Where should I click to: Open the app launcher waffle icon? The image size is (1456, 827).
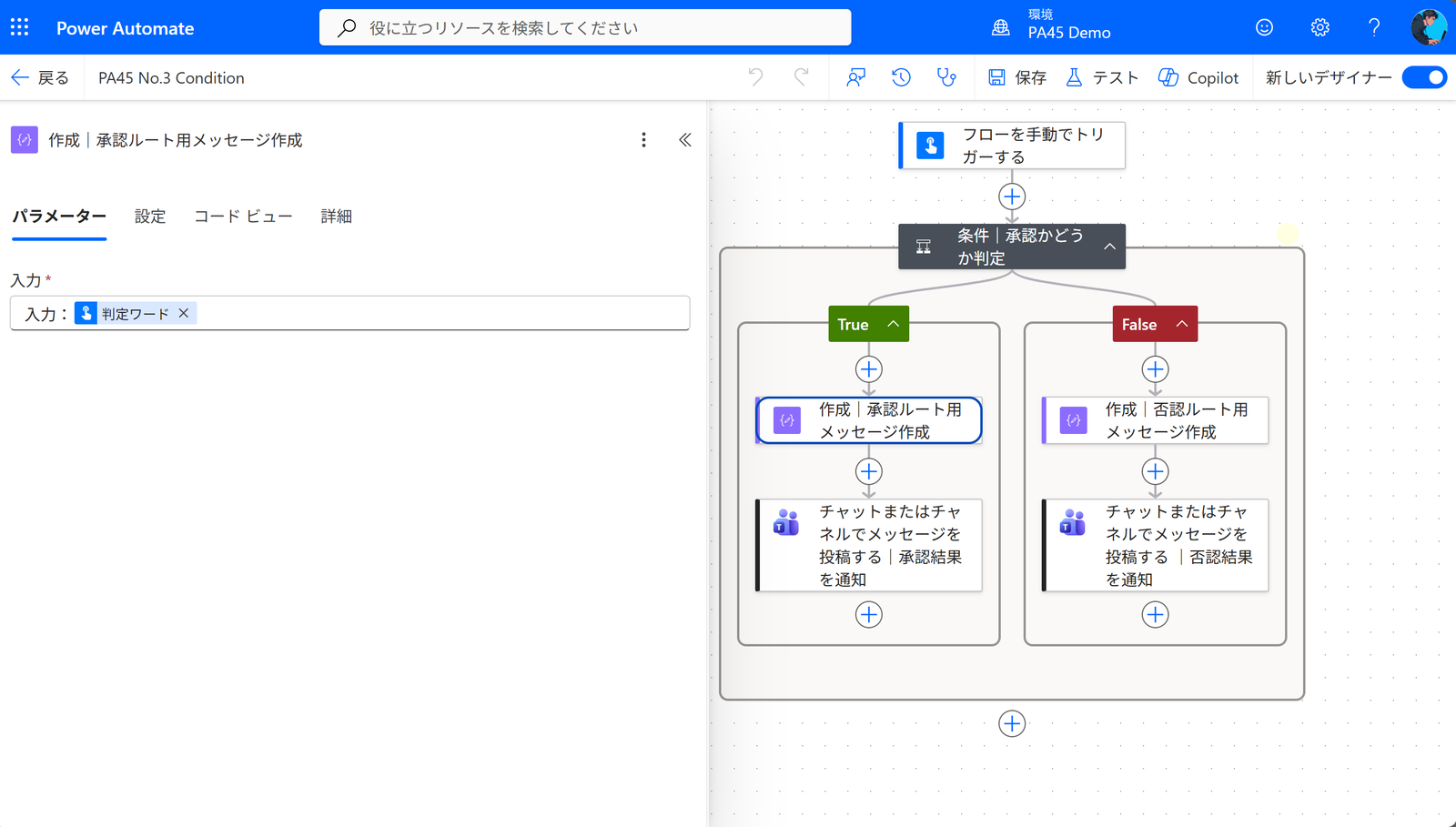point(19,27)
